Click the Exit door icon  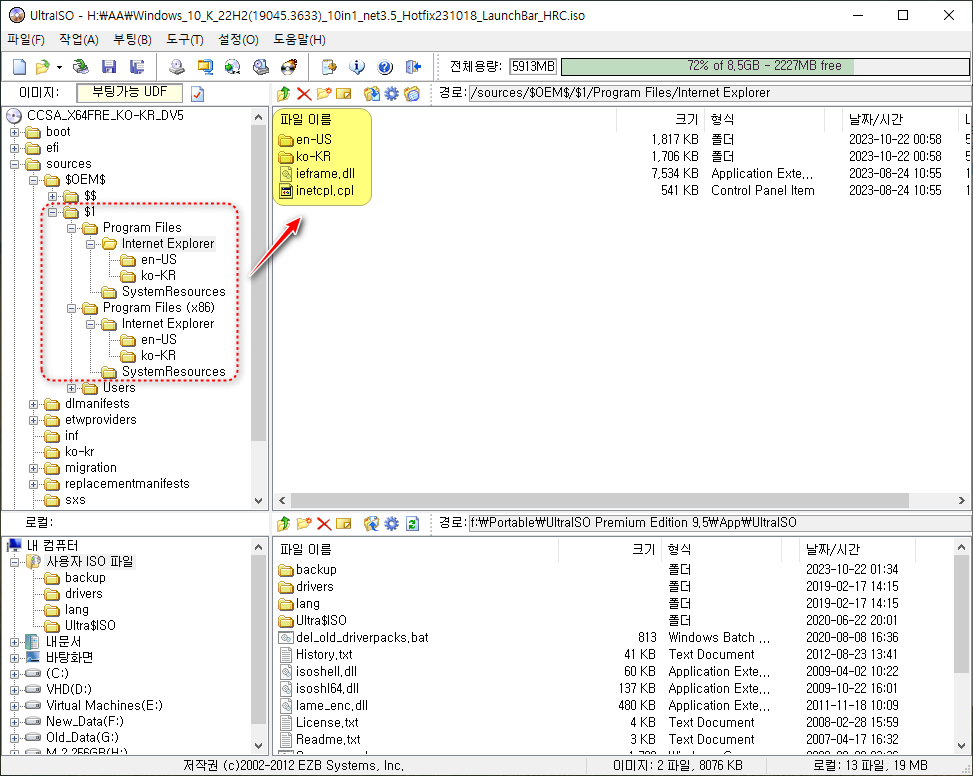413,66
